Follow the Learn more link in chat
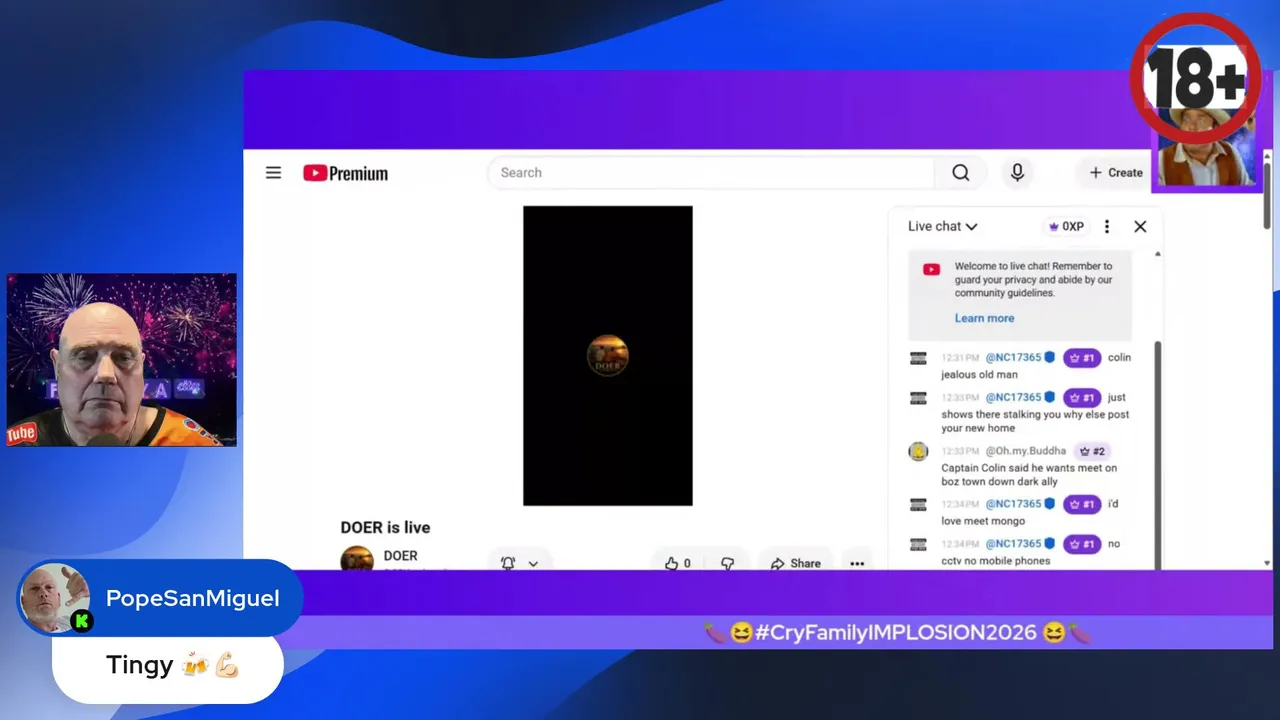Screen dimensions: 1280x720 984,318
